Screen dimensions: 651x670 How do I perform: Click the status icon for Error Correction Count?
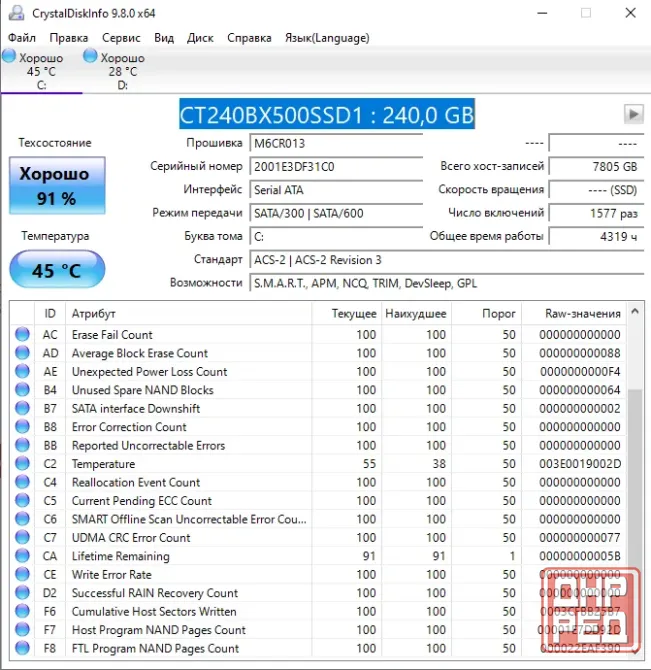click(x=22, y=426)
